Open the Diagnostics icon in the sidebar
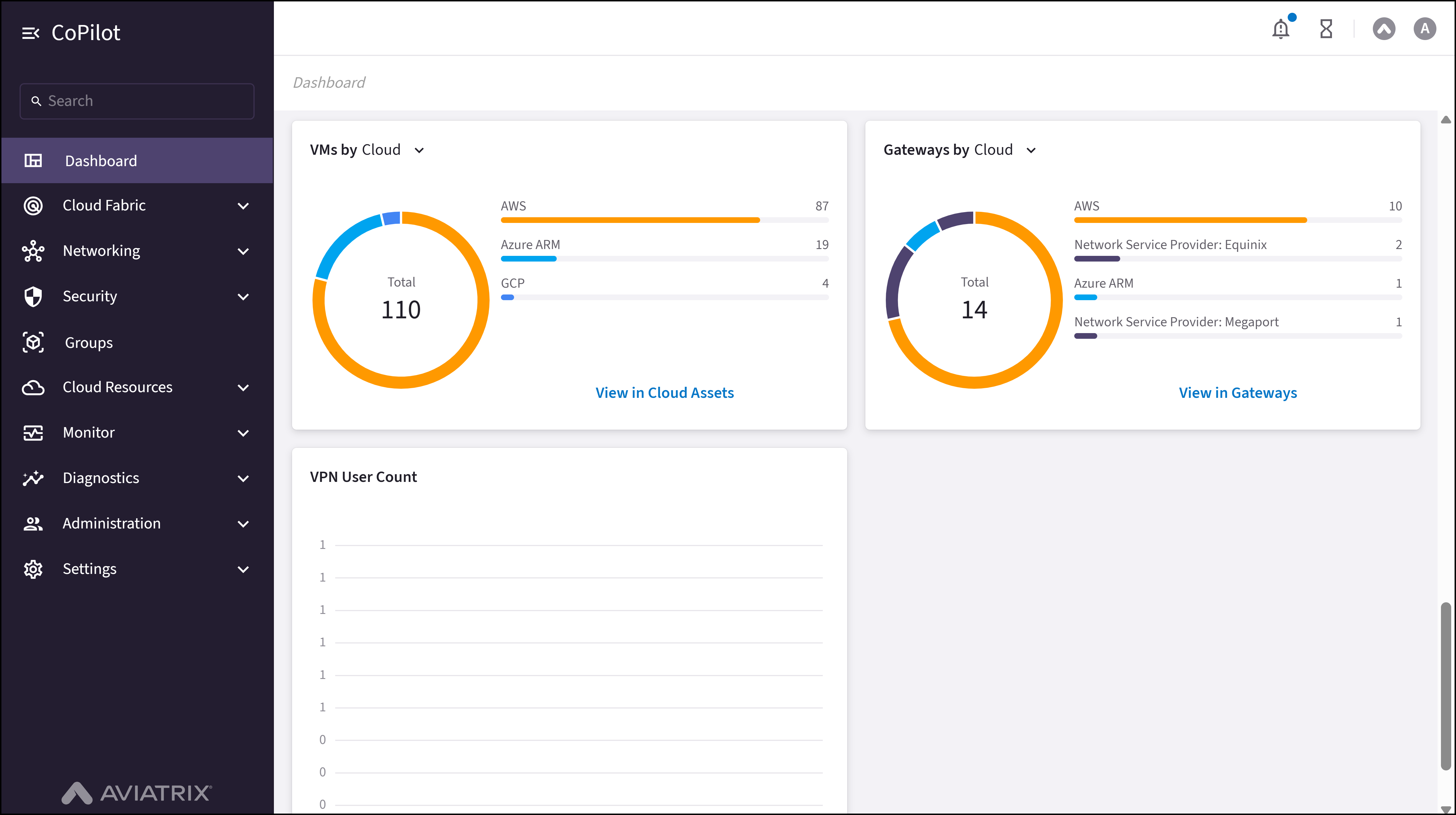Viewport: 1456px width, 815px height. coord(33,477)
